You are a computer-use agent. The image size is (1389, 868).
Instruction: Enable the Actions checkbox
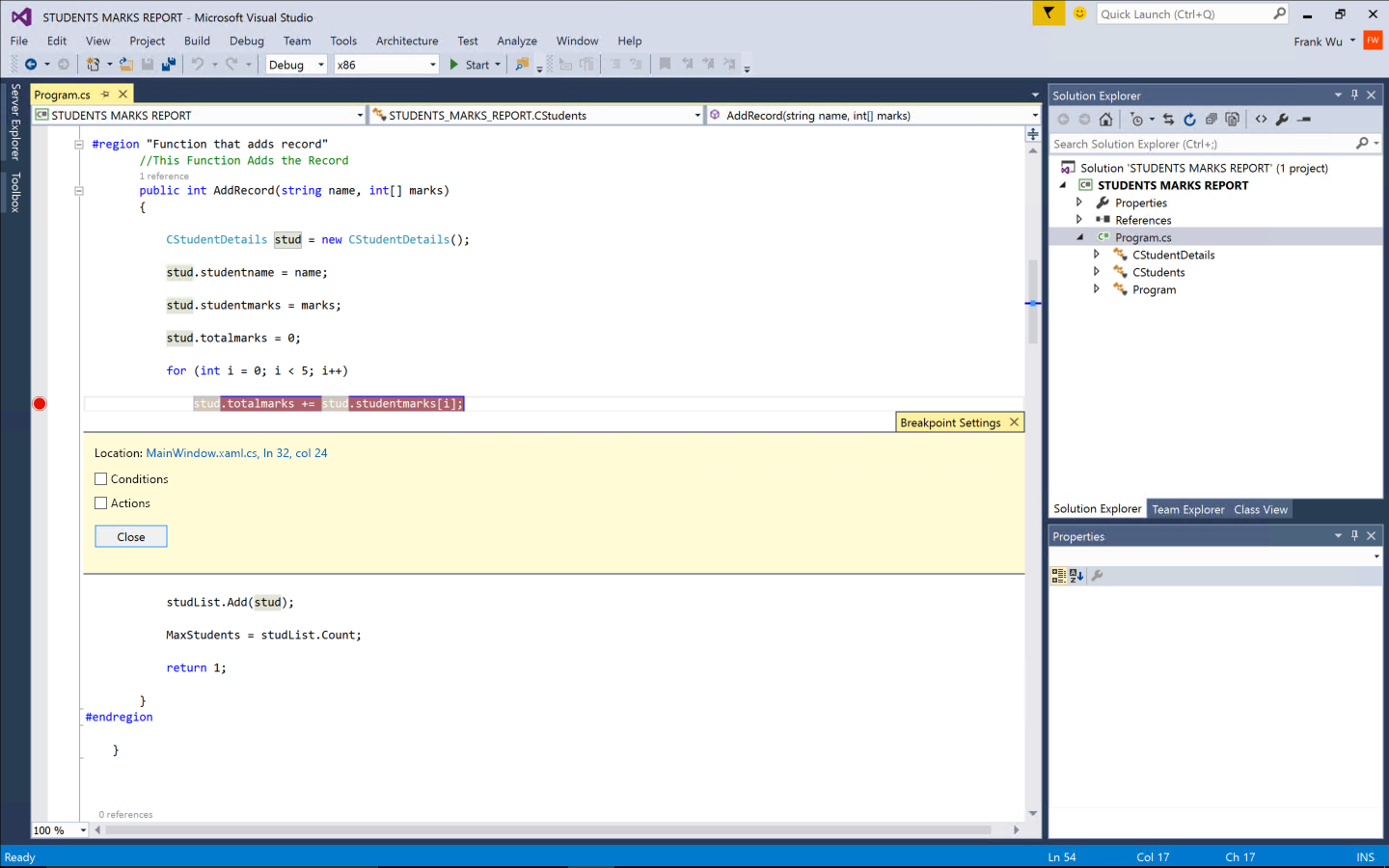tap(101, 503)
